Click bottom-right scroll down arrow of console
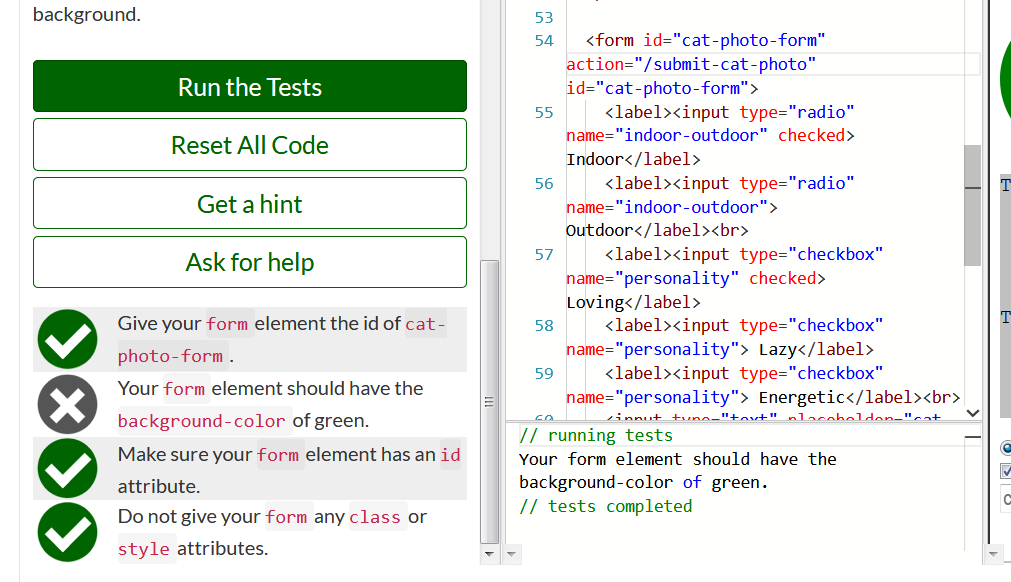 pyautogui.click(x=993, y=553)
